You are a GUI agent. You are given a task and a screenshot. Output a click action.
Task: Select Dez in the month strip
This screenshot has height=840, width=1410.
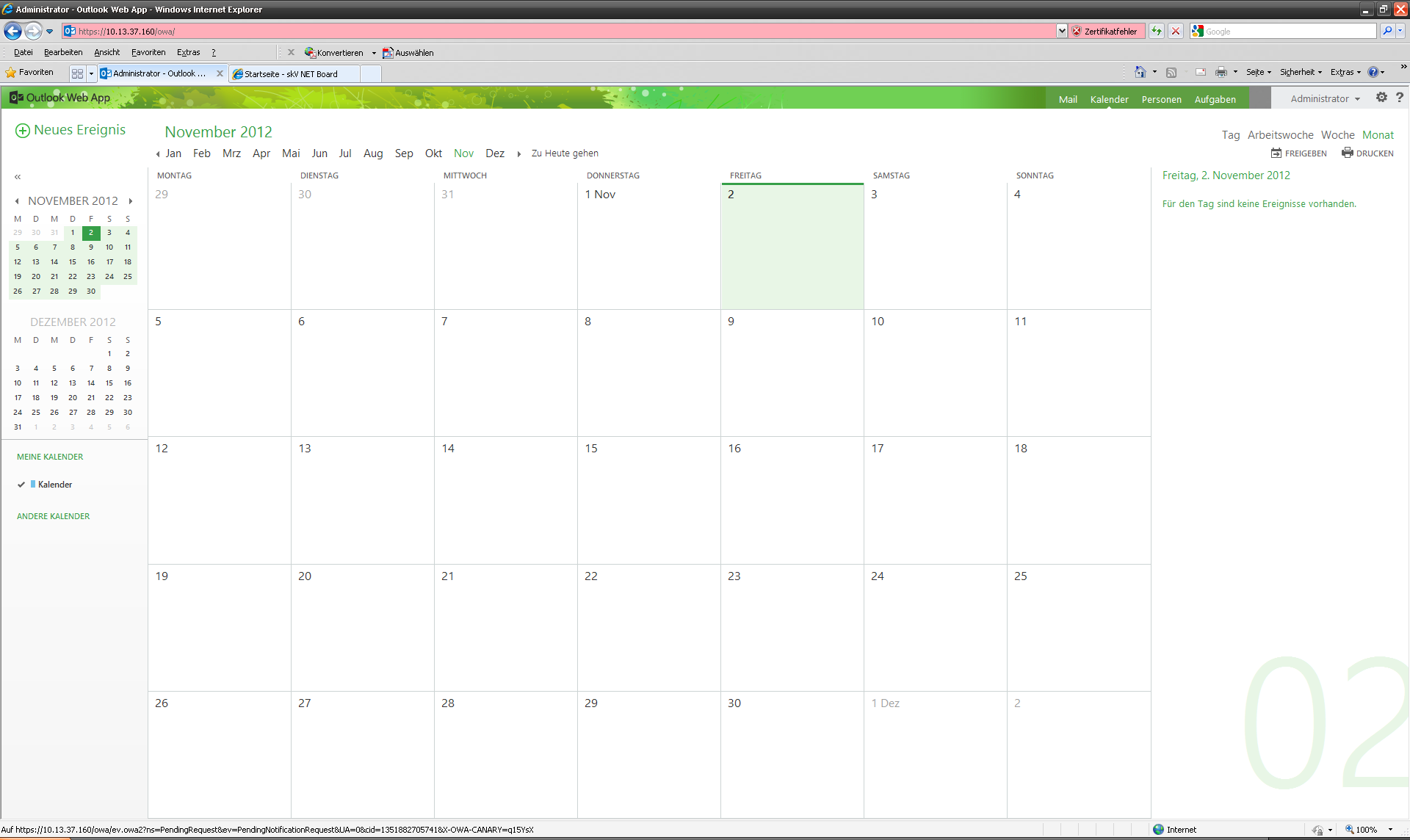click(x=494, y=153)
